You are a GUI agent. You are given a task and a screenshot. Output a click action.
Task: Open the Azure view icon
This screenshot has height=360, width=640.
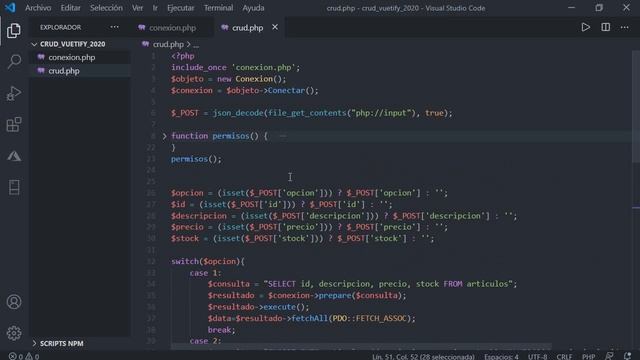[x=14, y=156]
